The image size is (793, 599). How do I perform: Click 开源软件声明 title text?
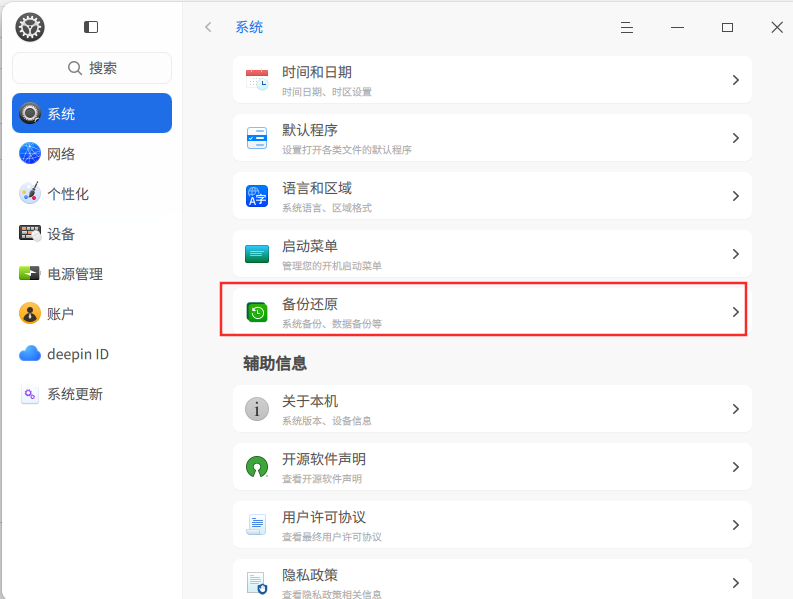coord(324,459)
